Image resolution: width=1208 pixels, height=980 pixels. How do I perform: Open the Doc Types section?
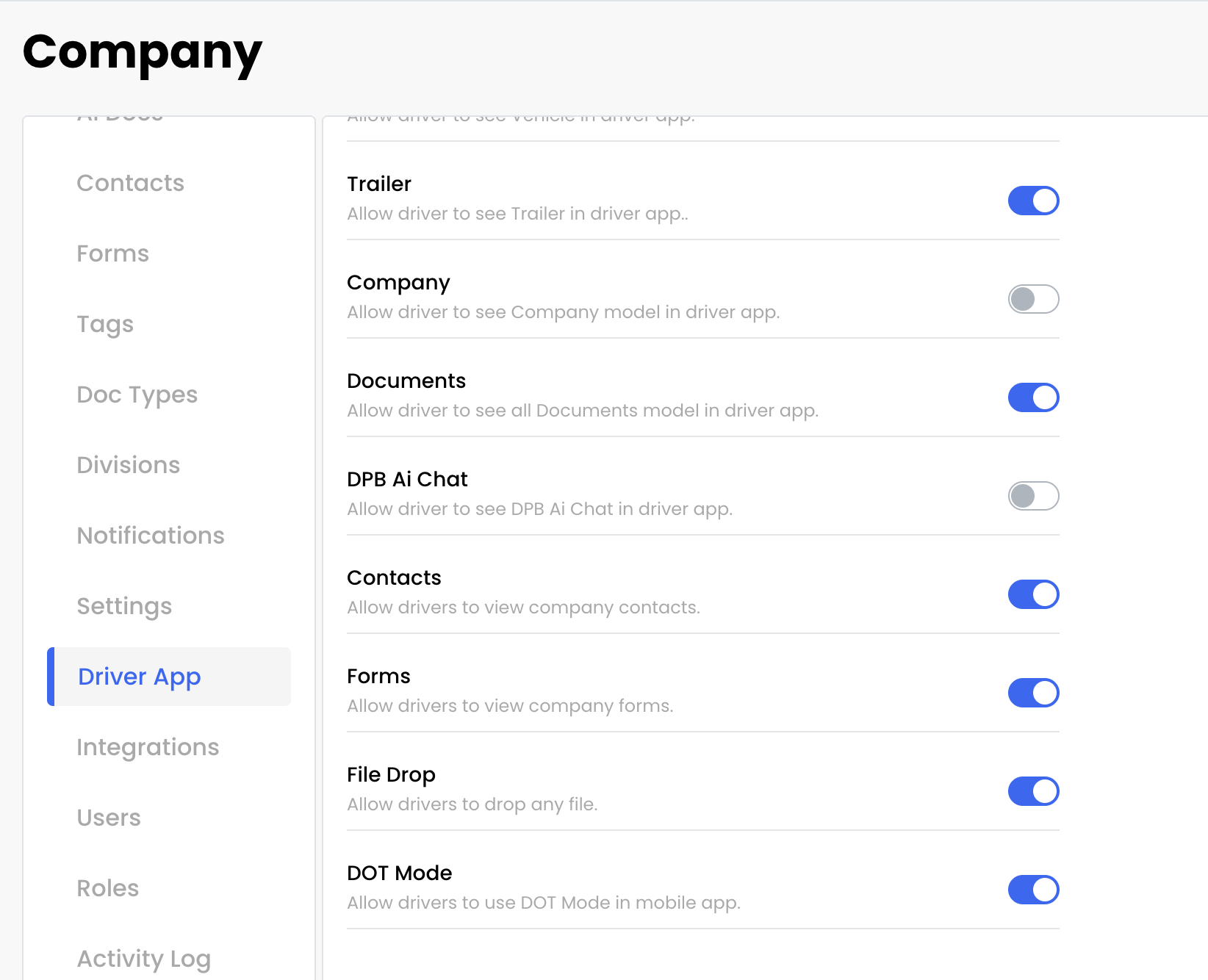(x=137, y=394)
